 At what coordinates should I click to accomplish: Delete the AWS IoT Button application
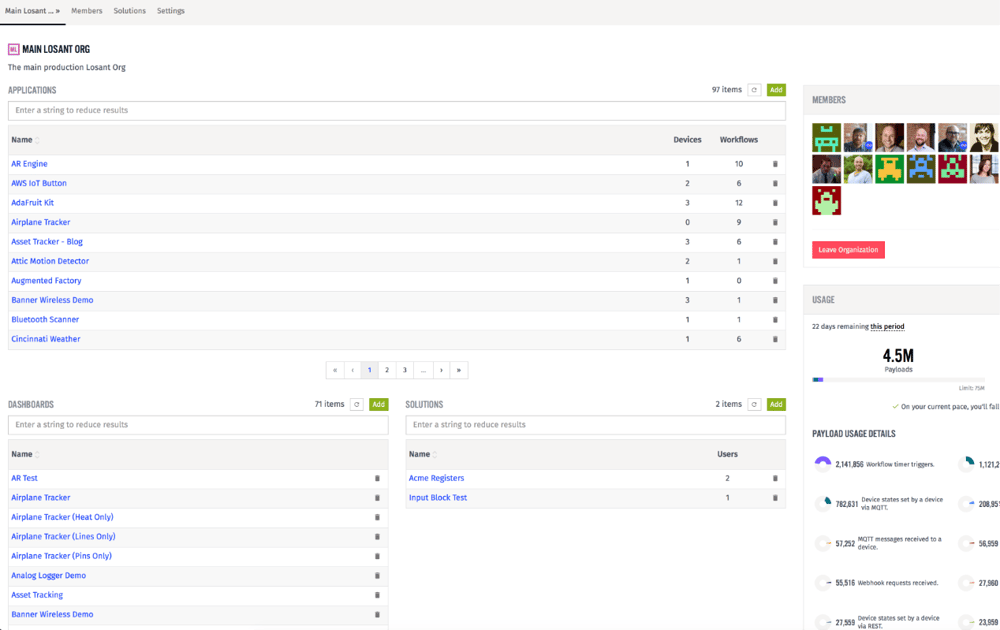(776, 184)
